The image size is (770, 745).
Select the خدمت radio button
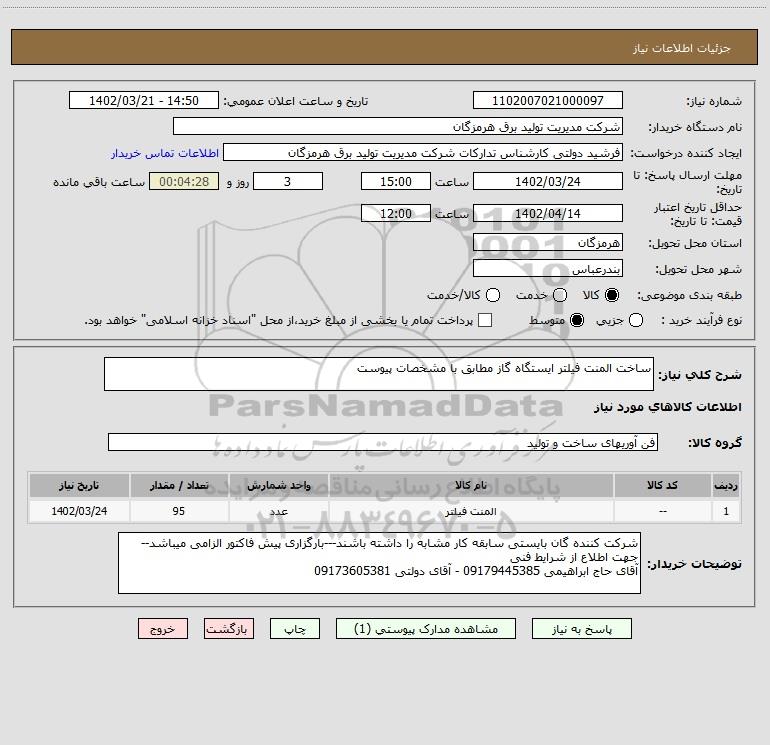tap(560, 295)
